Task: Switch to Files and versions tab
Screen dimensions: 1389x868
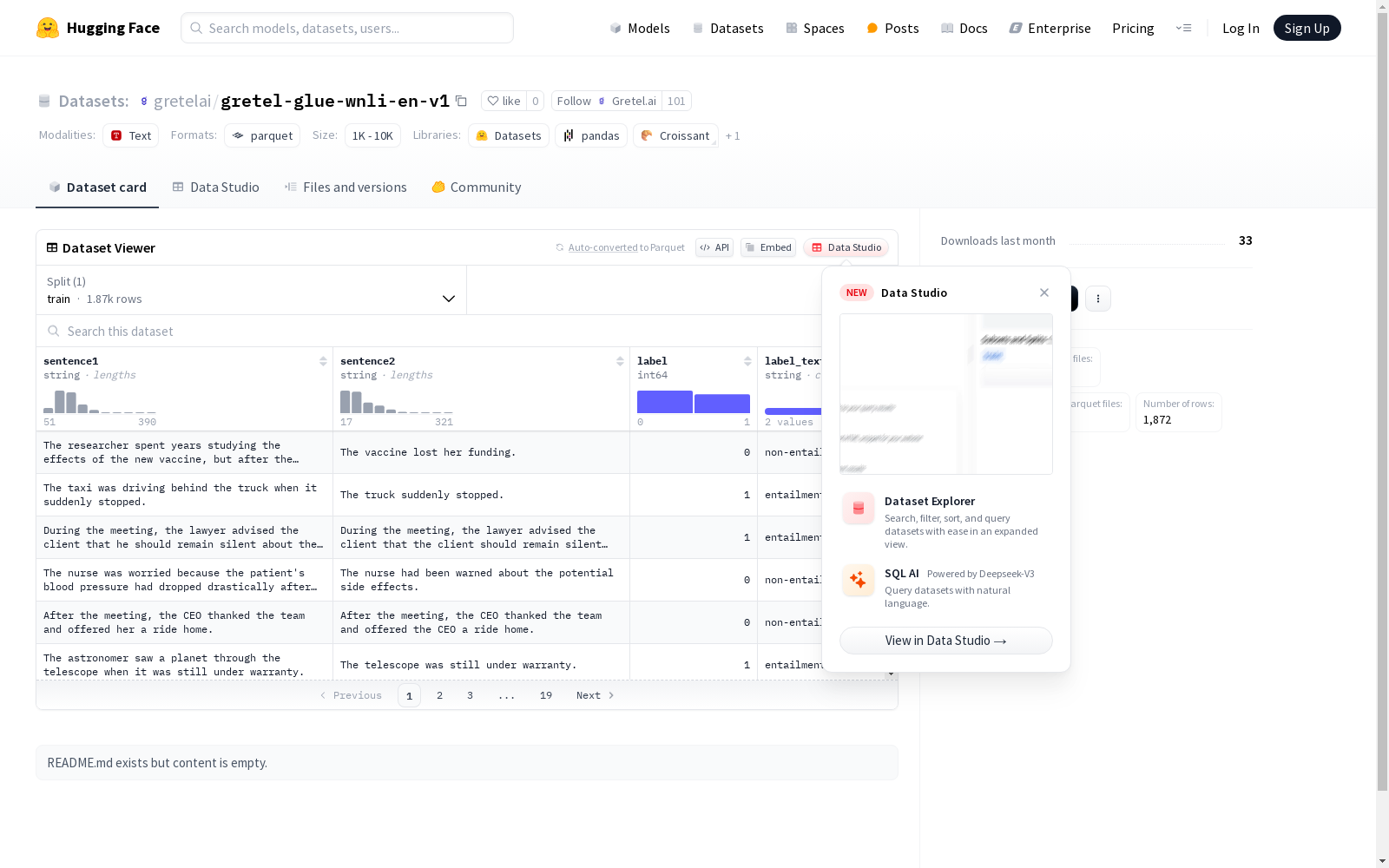Action: click(x=346, y=187)
